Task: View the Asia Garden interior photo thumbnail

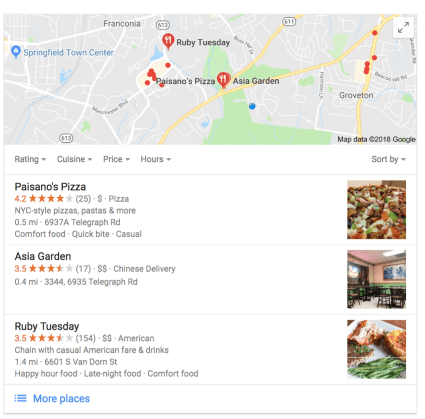Action: (377, 279)
